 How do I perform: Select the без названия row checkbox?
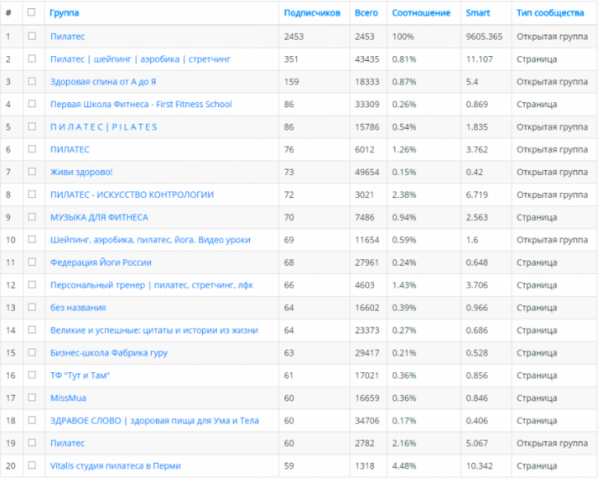tap(32, 307)
